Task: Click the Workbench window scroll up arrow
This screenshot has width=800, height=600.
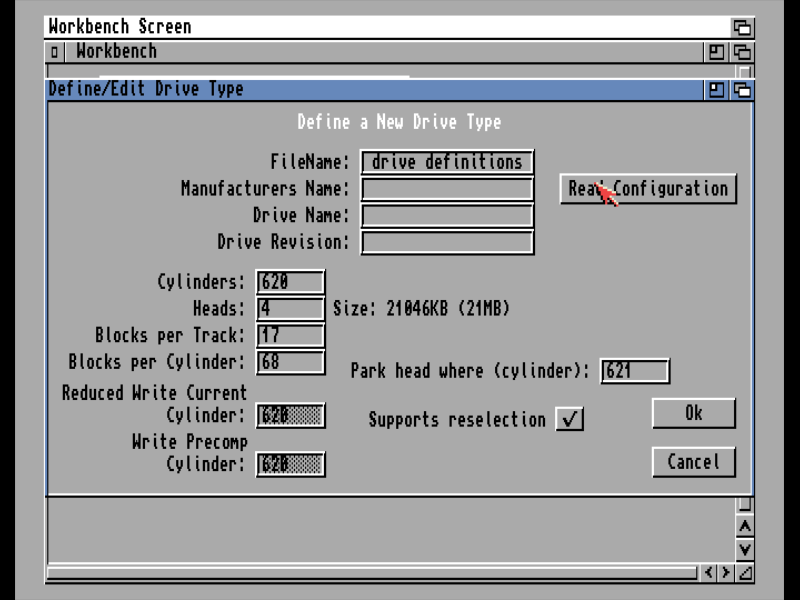Action: click(x=744, y=527)
